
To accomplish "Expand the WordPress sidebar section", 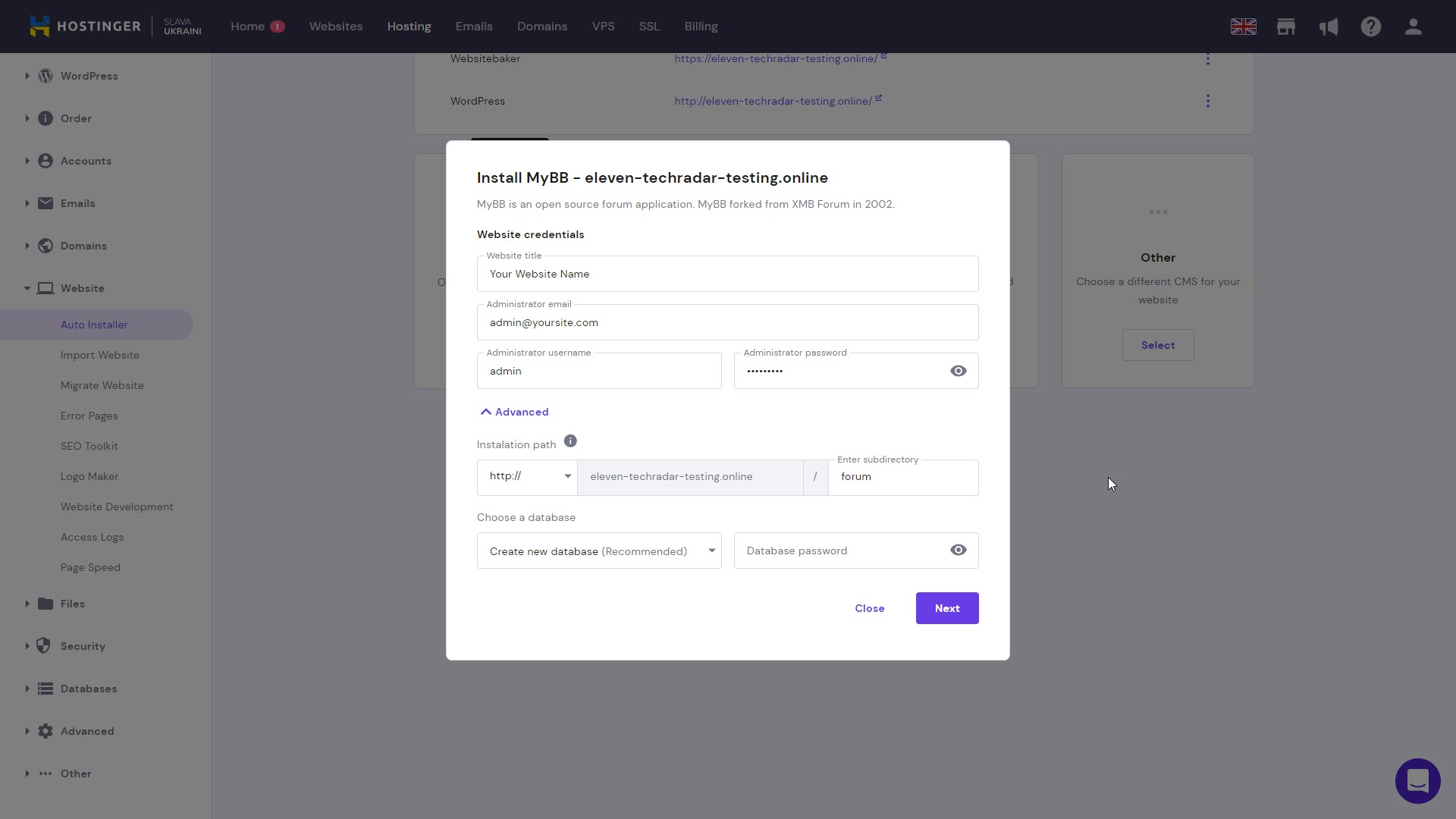I will click(27, 76).
